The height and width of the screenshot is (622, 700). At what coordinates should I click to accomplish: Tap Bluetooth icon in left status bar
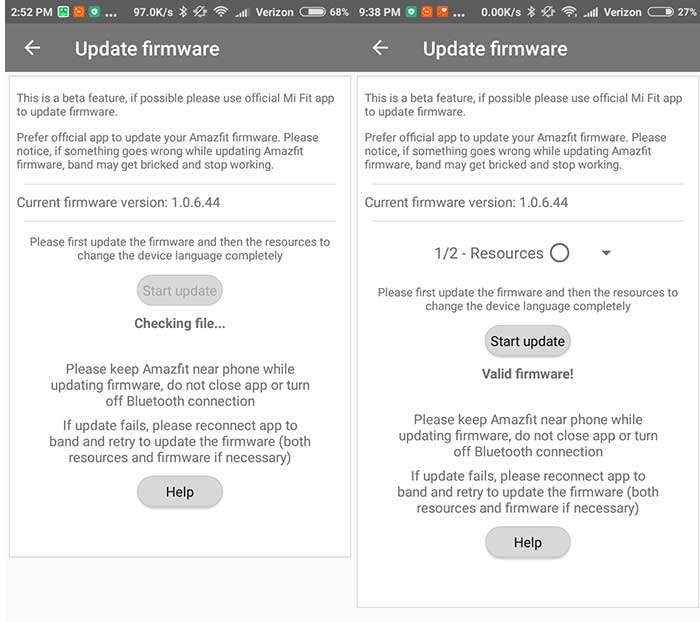point(183,12)
